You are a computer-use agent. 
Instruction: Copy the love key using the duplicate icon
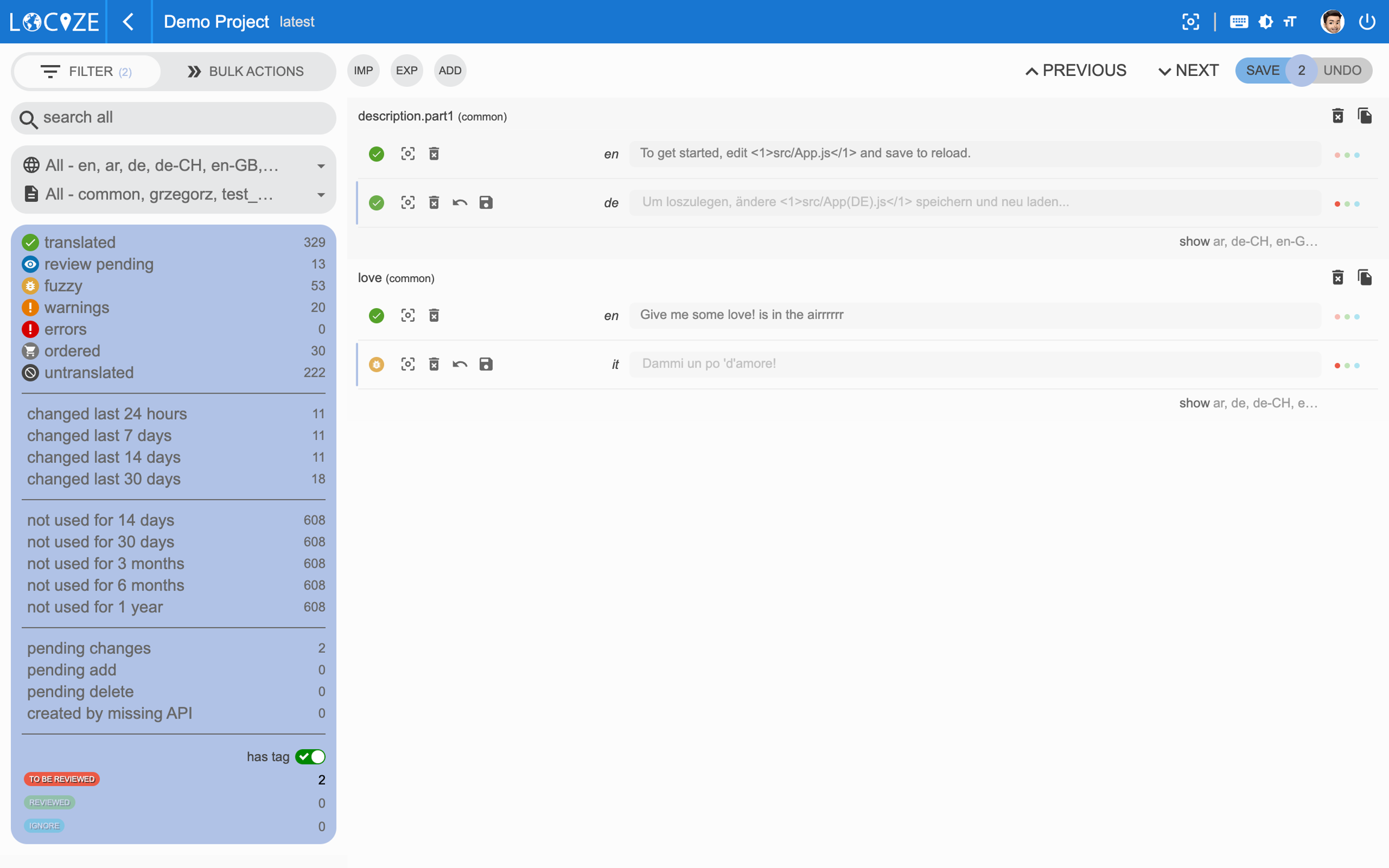[1365, 277]
